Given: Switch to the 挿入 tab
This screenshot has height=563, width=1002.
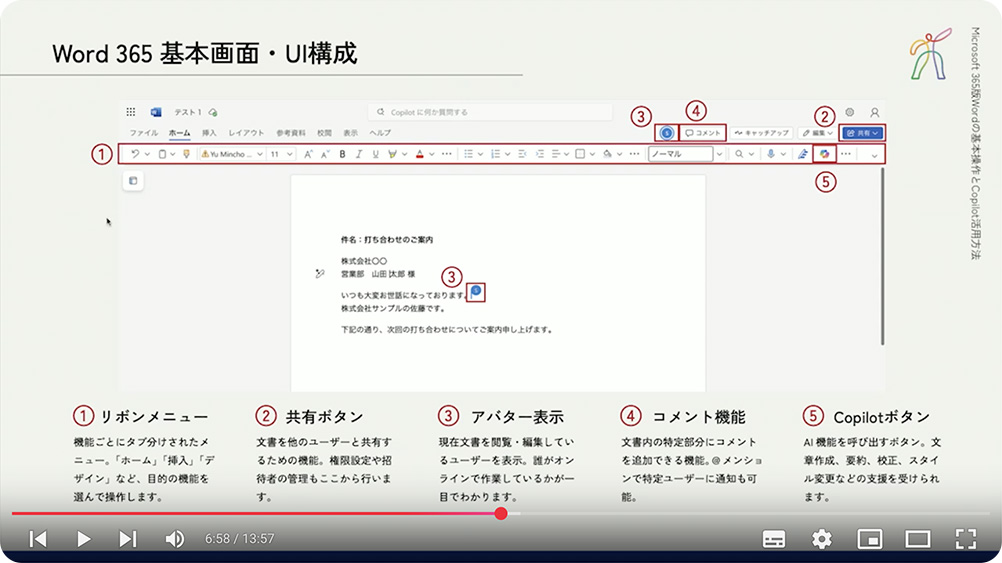Looking at the screenshot, I should [x=209, y=133].
